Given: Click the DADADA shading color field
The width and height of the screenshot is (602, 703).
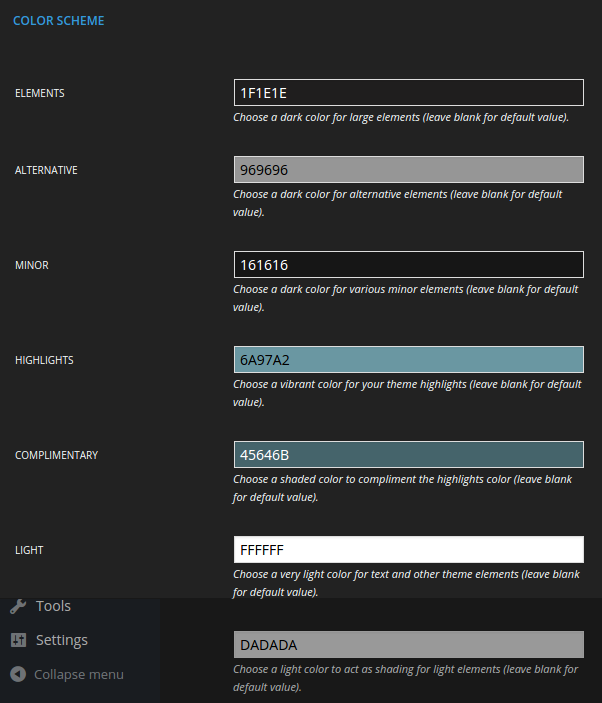Looking at the screenshot, I should click(x=408, y=645).
